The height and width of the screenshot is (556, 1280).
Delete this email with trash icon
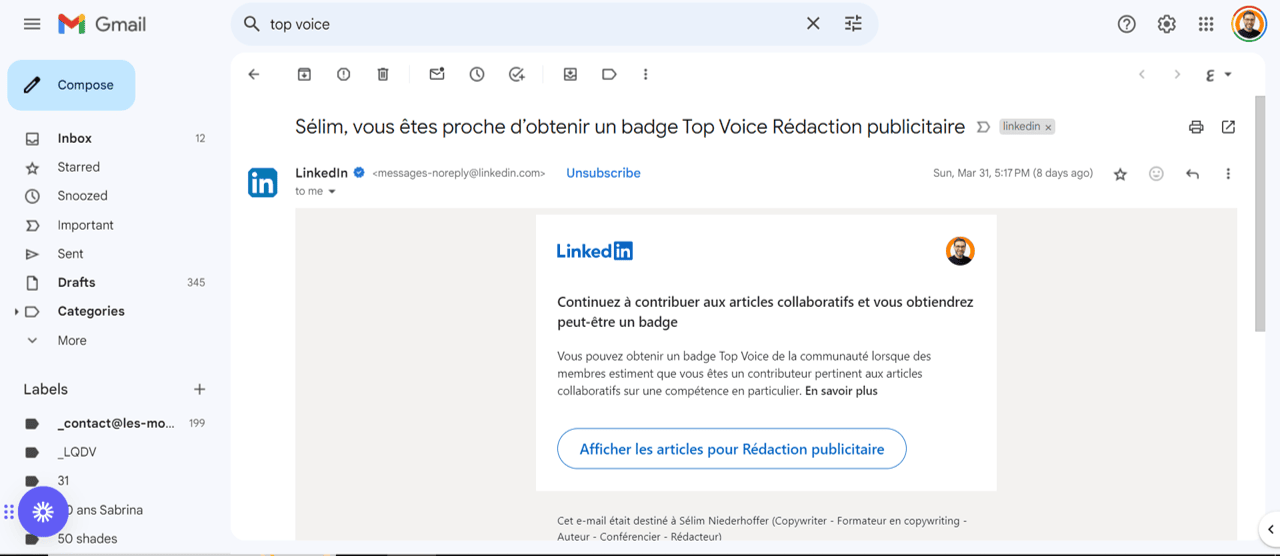(383, 74)
